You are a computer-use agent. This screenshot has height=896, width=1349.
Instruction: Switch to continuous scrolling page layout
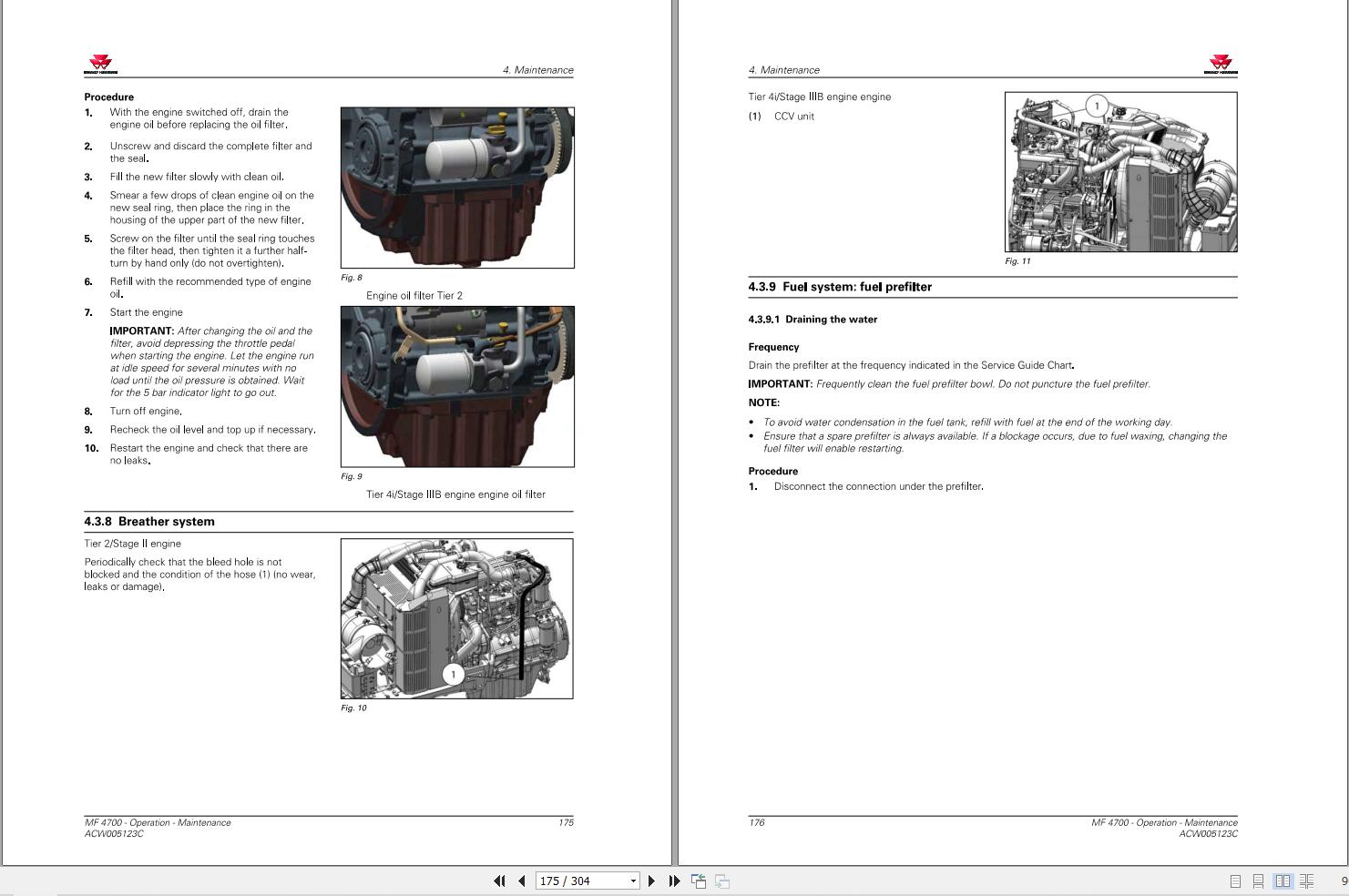coord(1258,881)
